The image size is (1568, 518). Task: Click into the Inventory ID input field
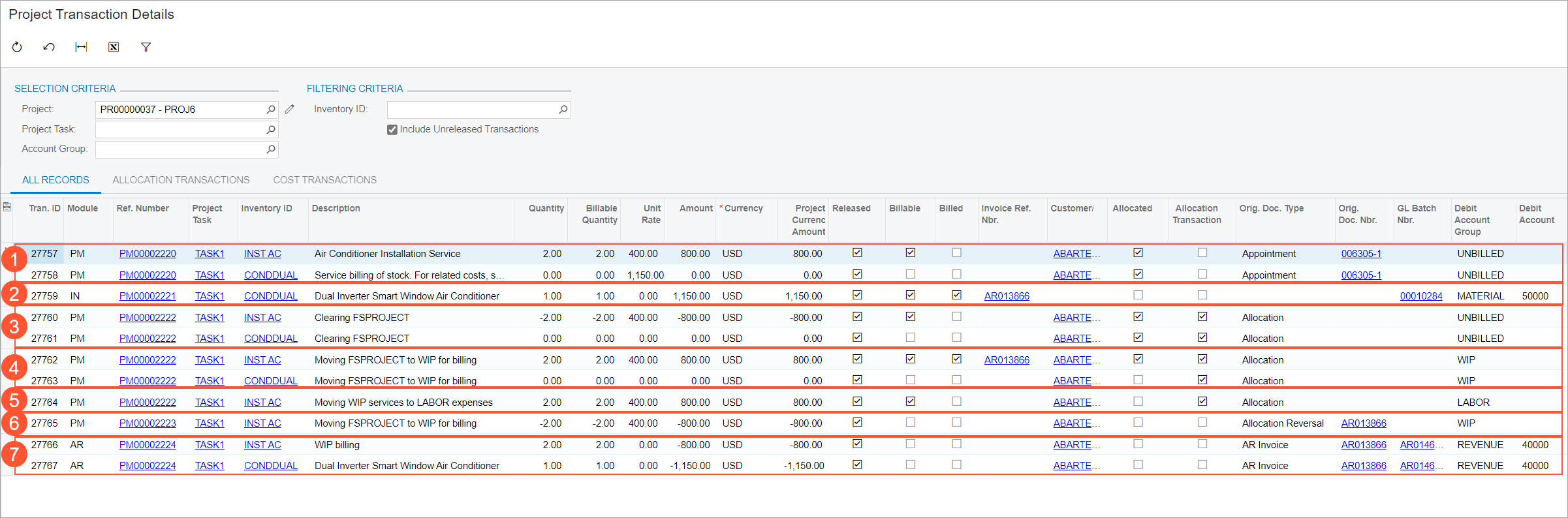click(471, 110)
